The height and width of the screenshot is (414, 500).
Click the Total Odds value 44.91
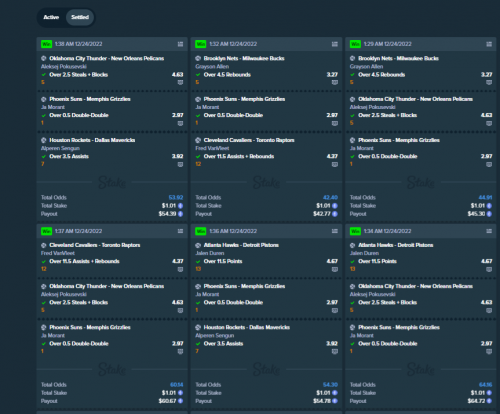coord(485,197)
